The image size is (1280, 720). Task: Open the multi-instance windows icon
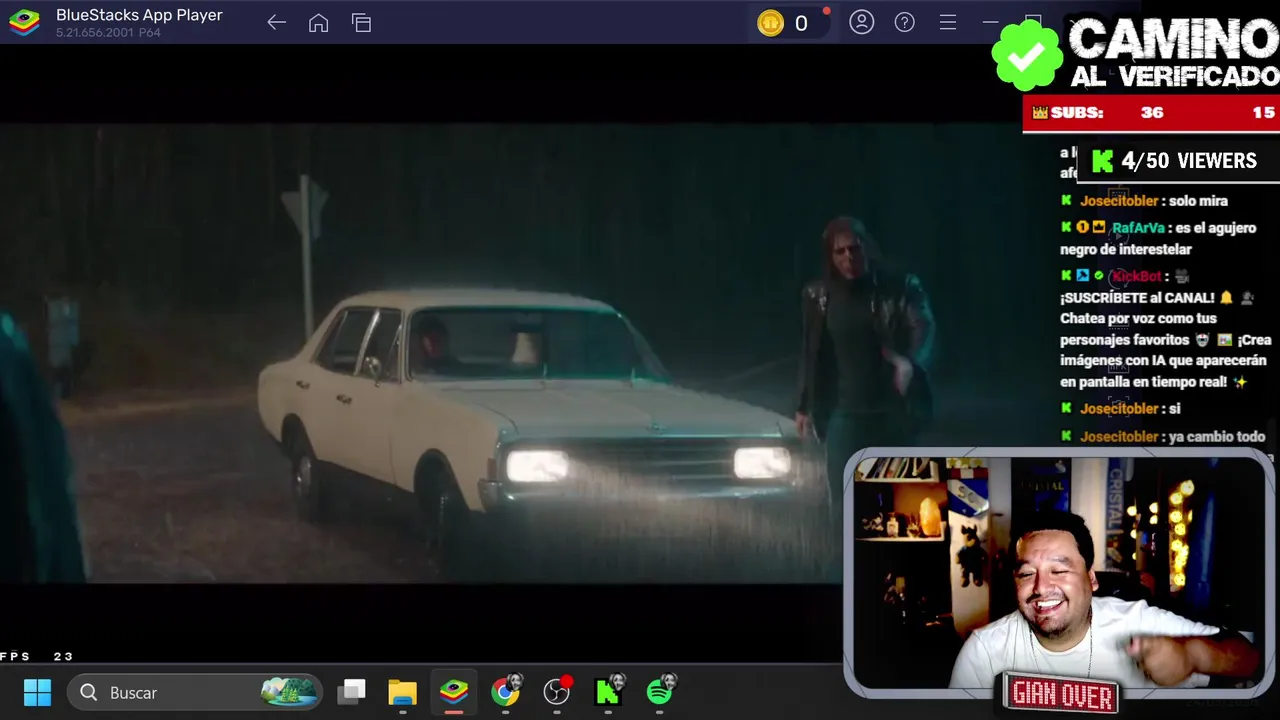coord(361,23)
